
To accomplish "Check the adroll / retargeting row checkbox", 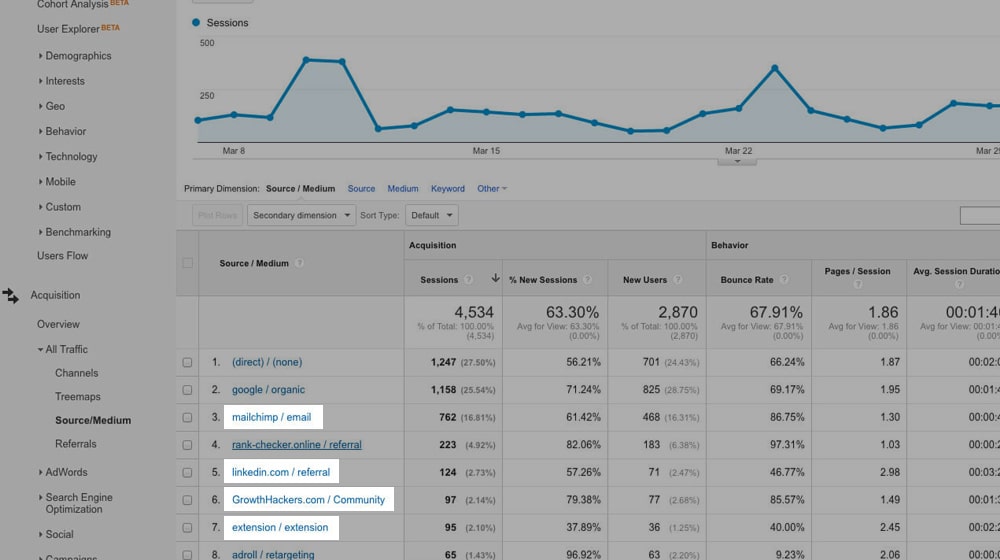I will click(x=188, y=555).
